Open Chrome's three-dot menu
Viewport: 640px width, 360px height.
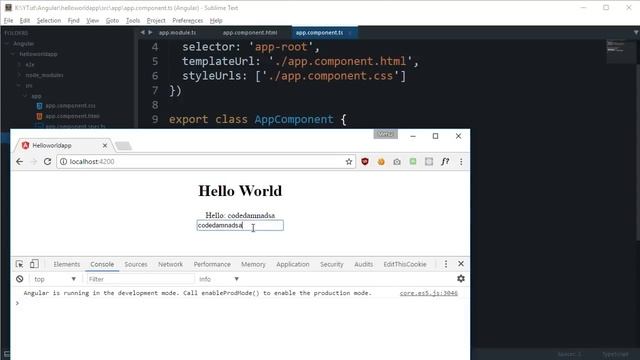click(x=461, y=162)
